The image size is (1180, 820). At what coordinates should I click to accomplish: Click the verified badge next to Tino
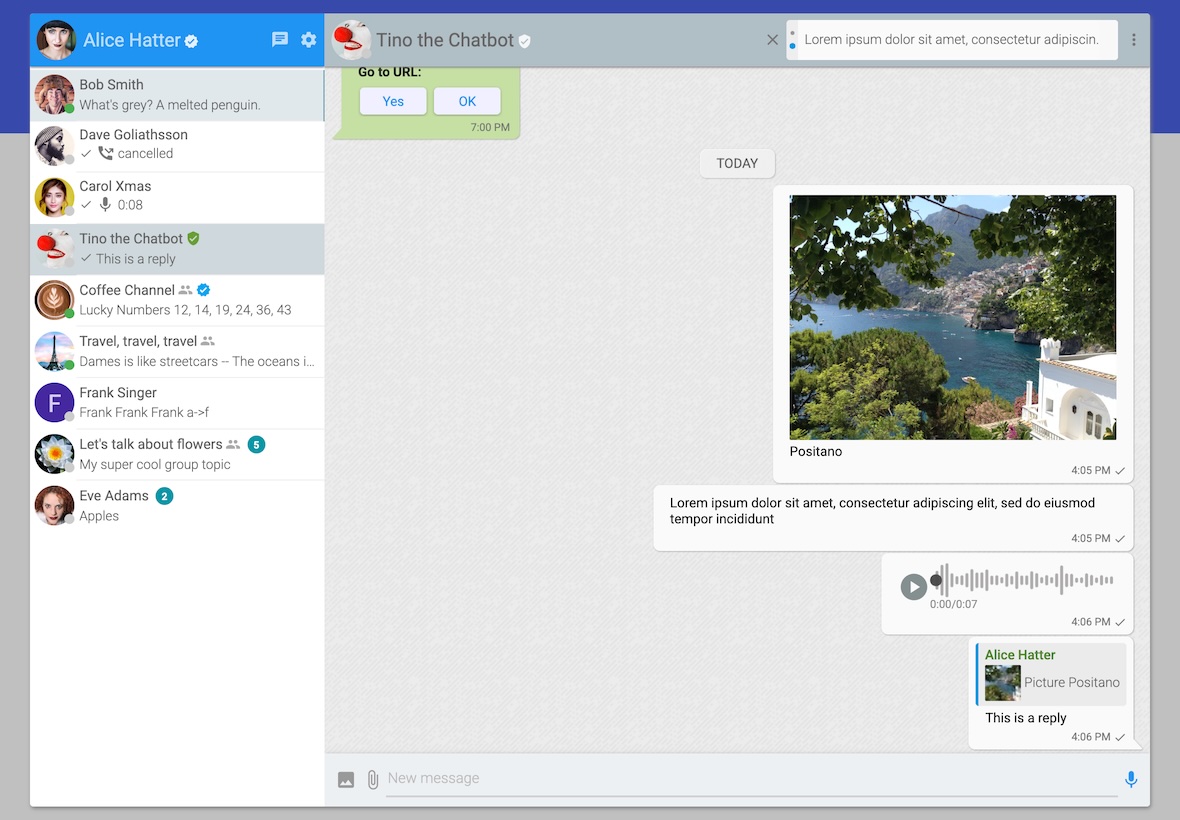click(524, 41)
